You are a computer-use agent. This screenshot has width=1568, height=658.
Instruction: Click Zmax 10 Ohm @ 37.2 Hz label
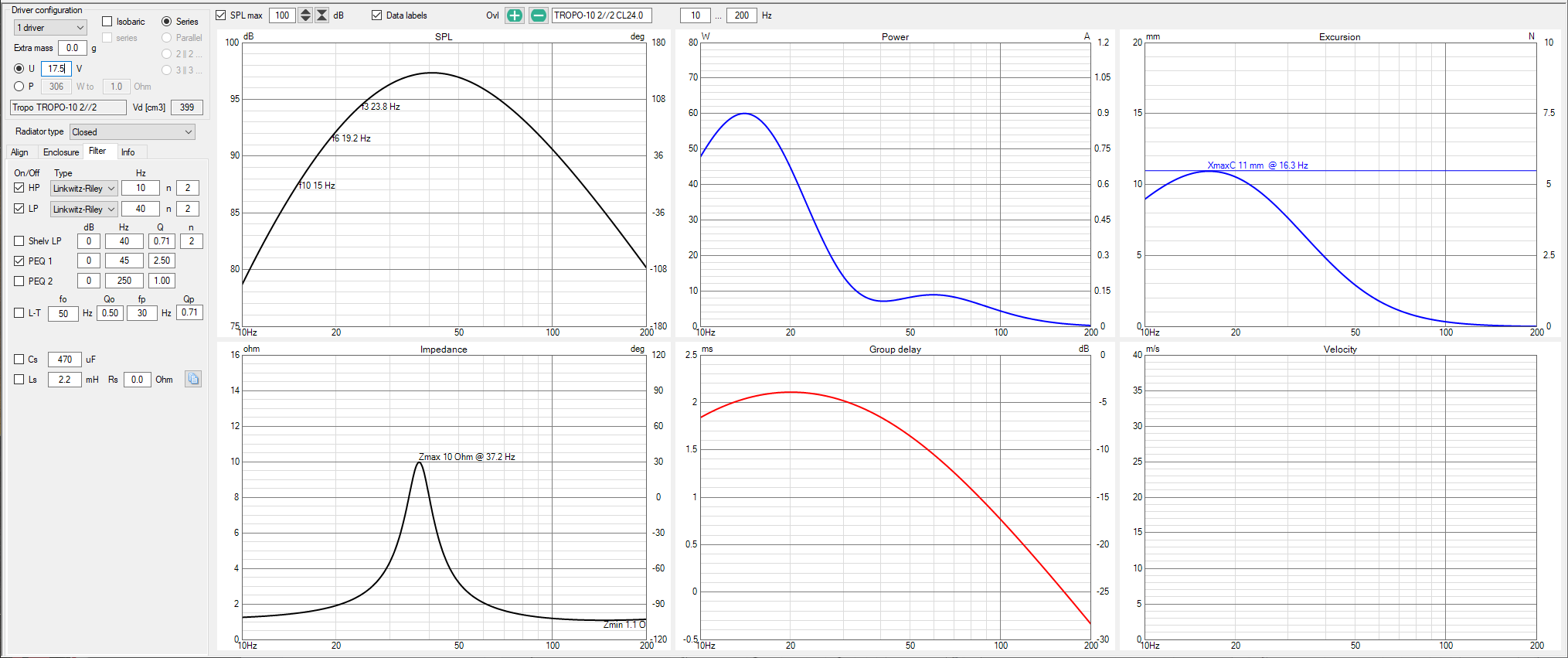tap(467, 457)
